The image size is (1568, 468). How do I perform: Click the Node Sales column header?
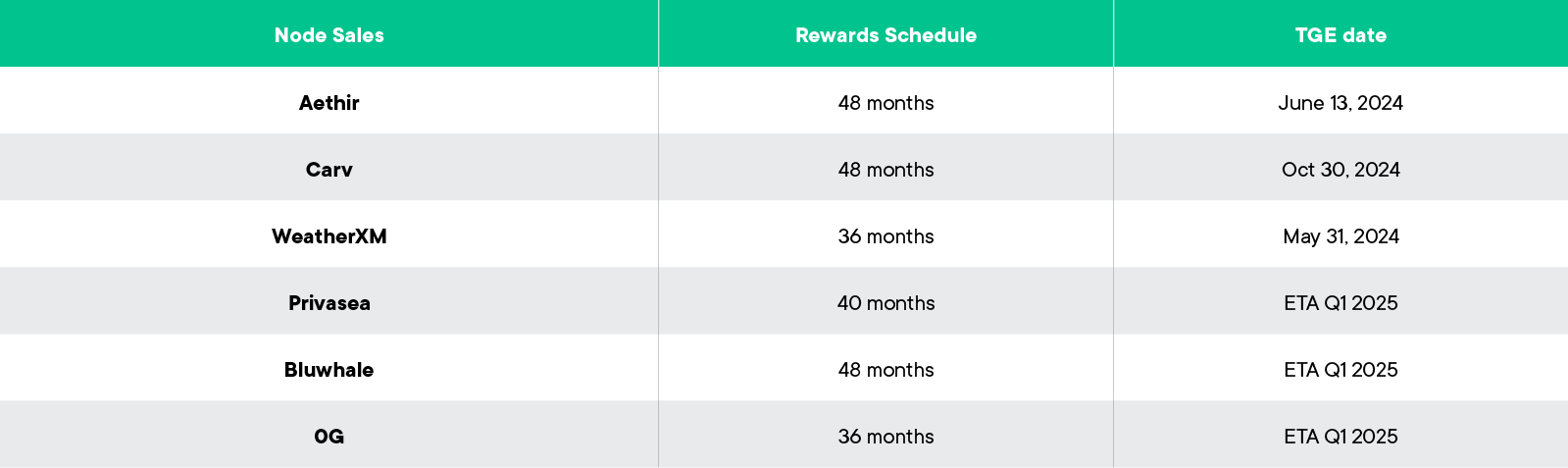[x=329, y=35]
